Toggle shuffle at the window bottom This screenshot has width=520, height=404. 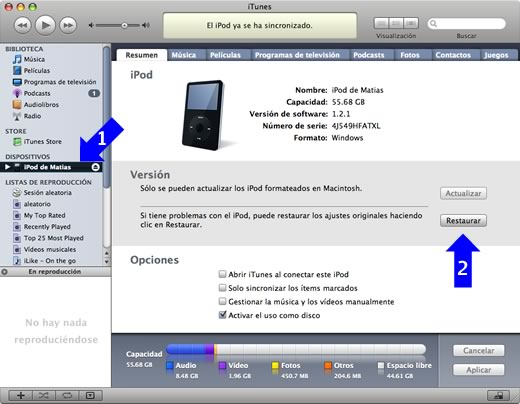coord(44,396)
